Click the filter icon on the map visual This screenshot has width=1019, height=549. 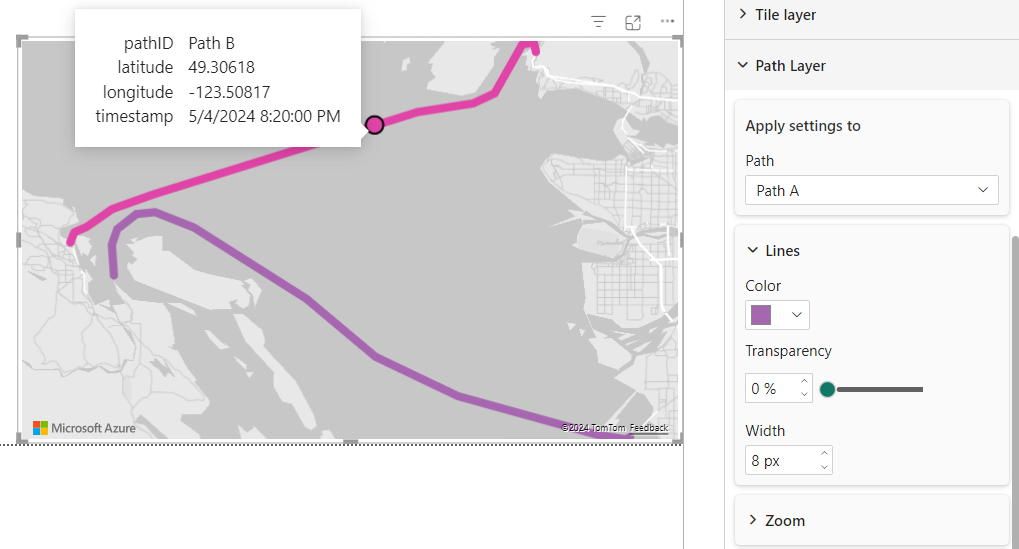[x=598, y=21]
